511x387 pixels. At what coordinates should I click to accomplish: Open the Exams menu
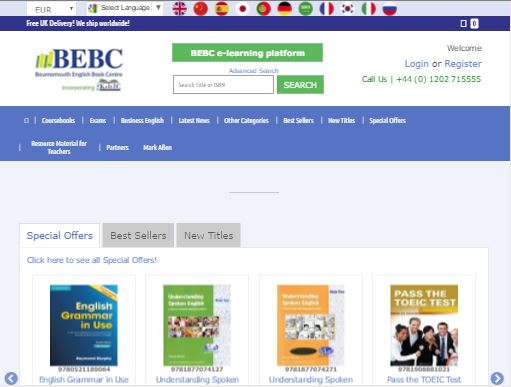pyautogui.click(x=98, y=120)
